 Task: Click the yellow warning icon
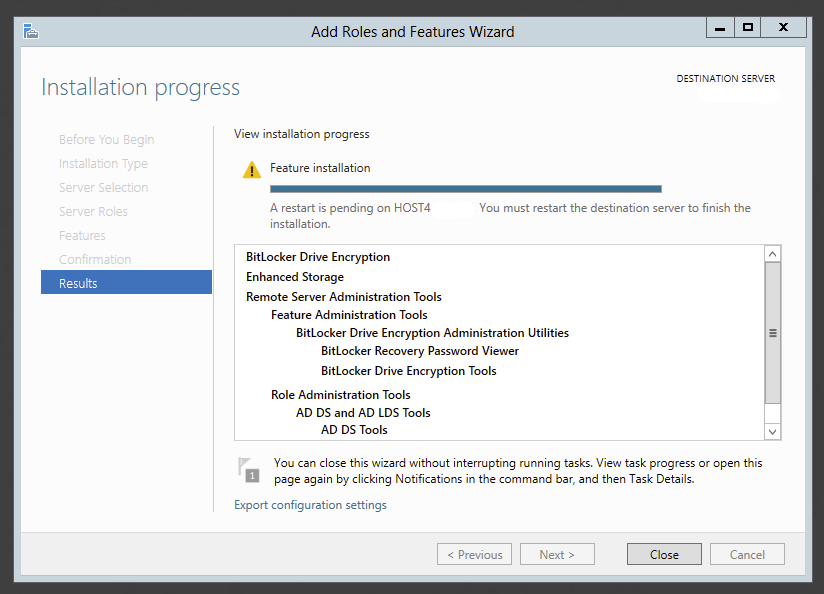[252, 170]
